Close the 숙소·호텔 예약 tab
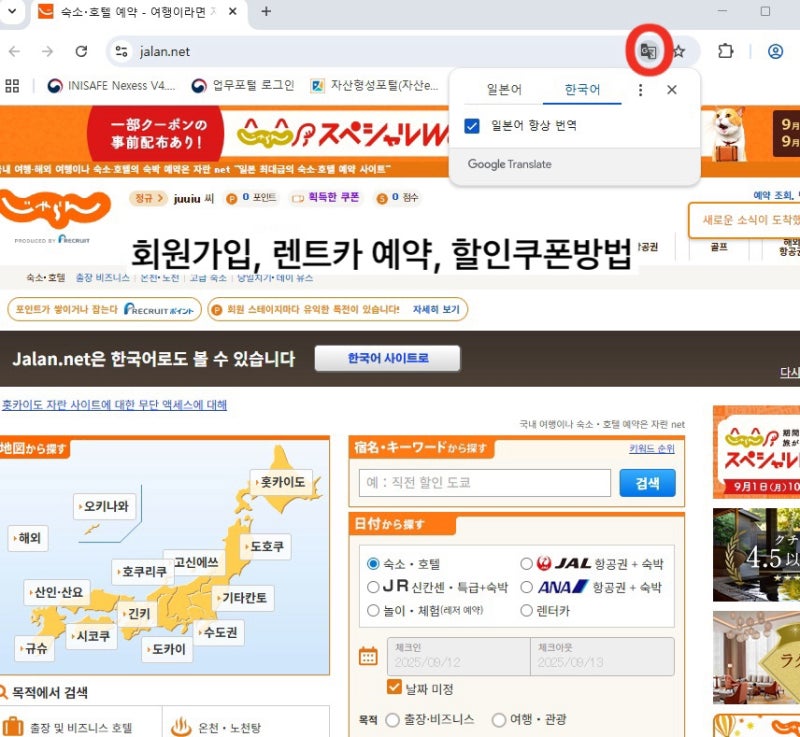 [233, 11]
